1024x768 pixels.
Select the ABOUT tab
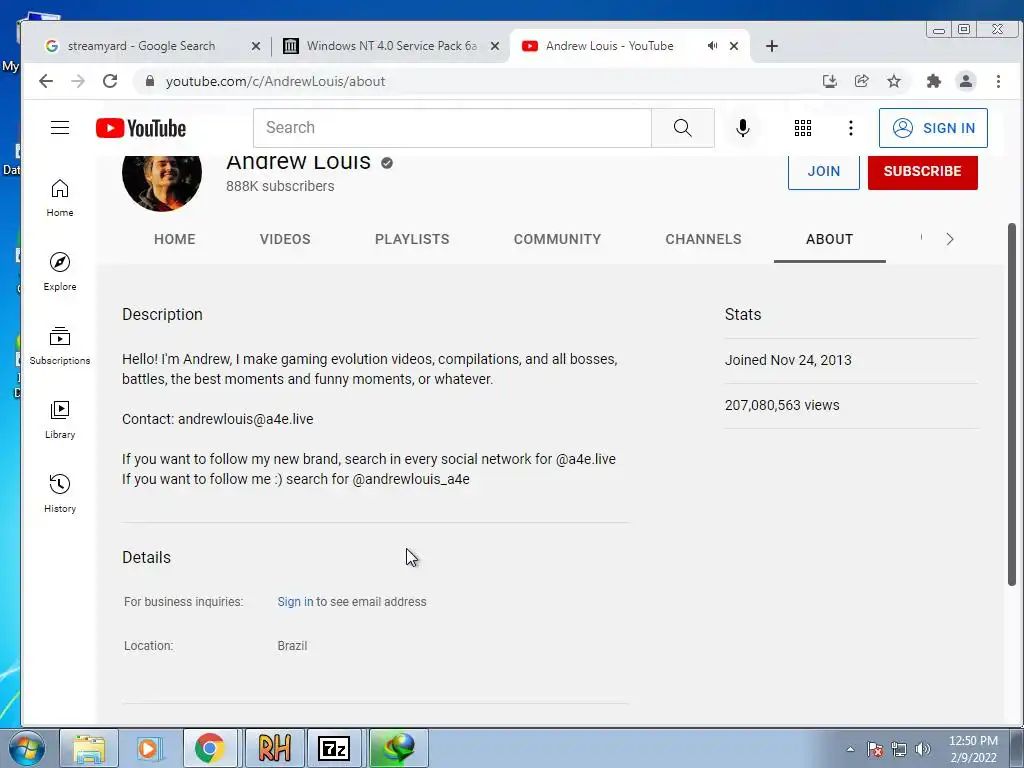(829, 239)
